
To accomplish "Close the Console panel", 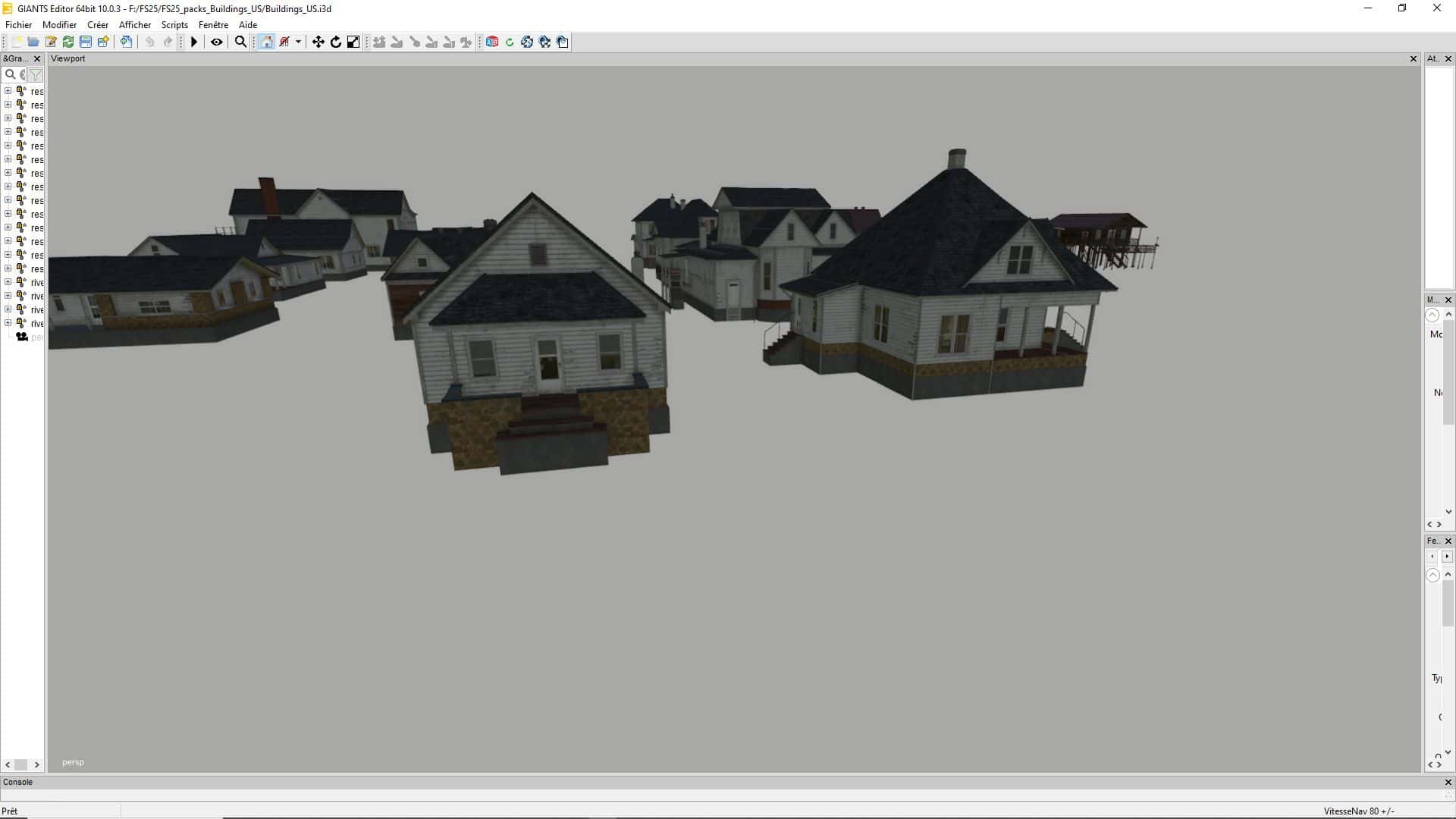I will [1448, 782].
